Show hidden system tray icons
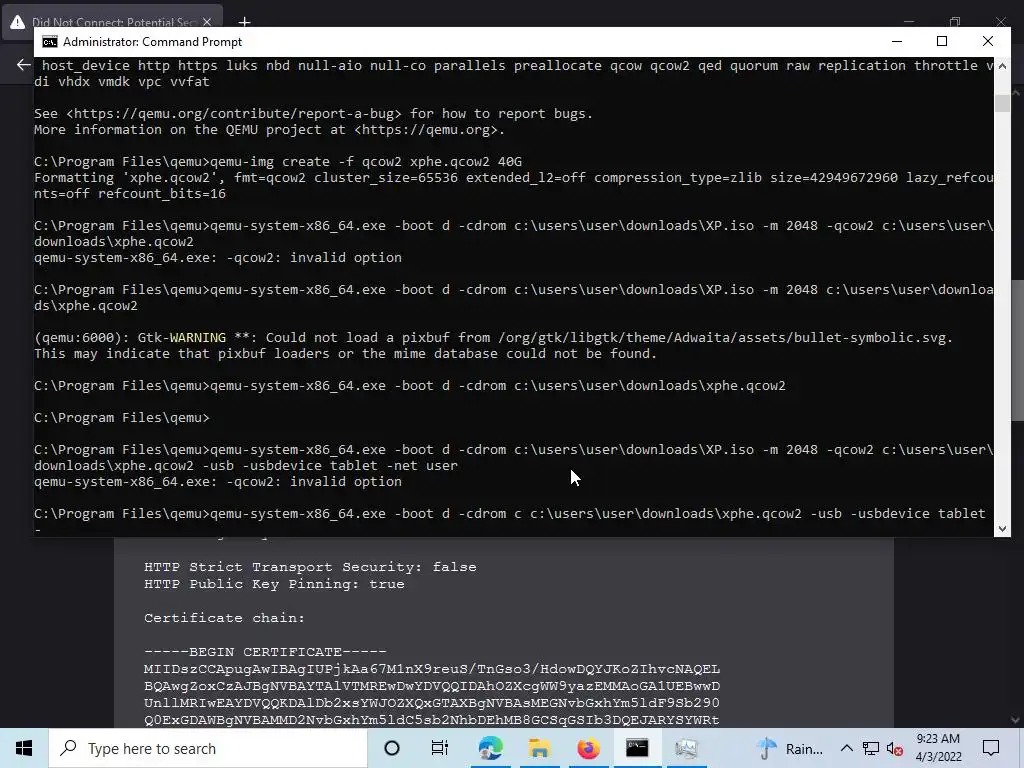The height and width of the screenshot is (768, 1024). (846, 748)
